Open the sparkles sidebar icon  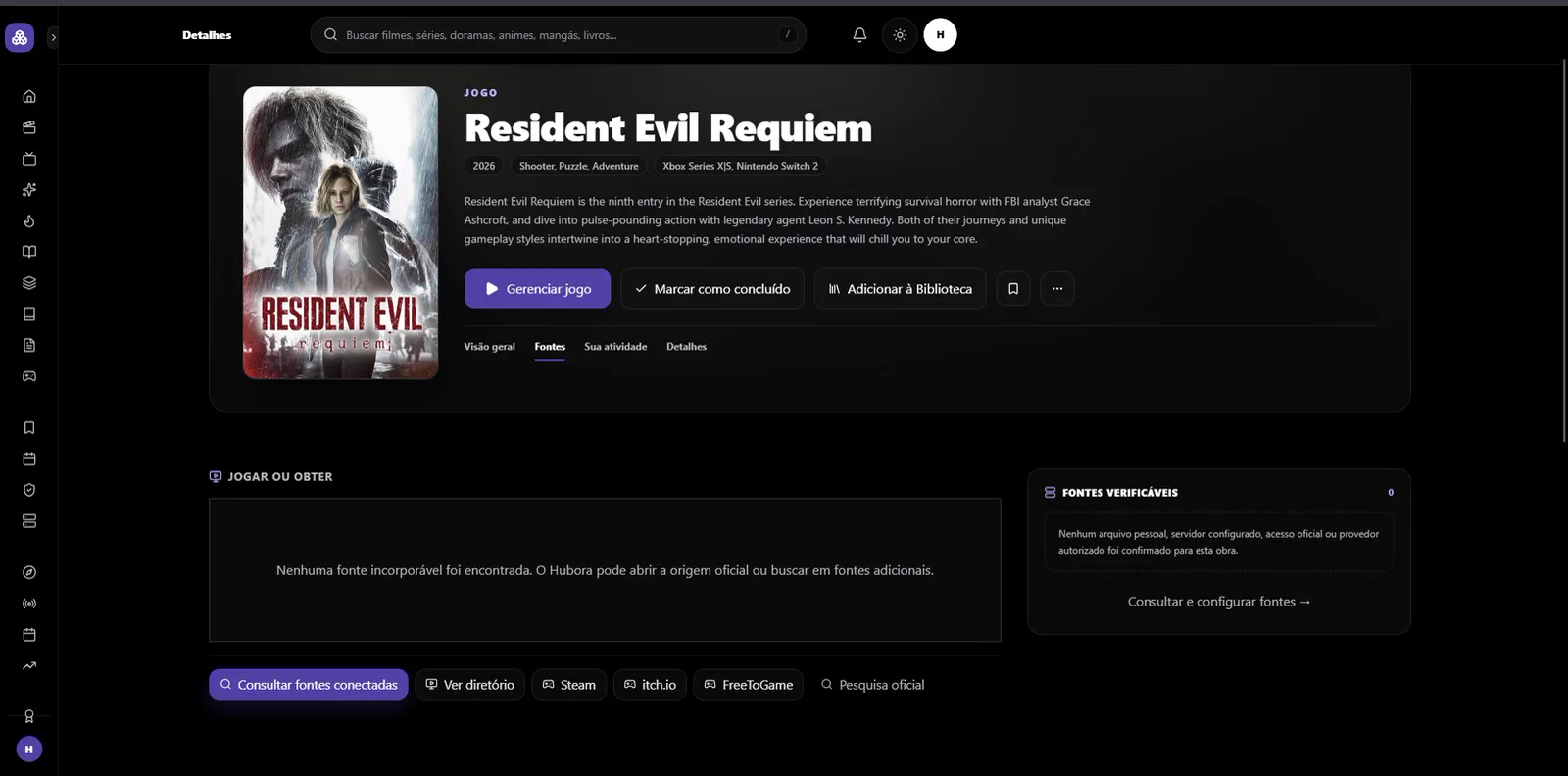pos(29,189)
